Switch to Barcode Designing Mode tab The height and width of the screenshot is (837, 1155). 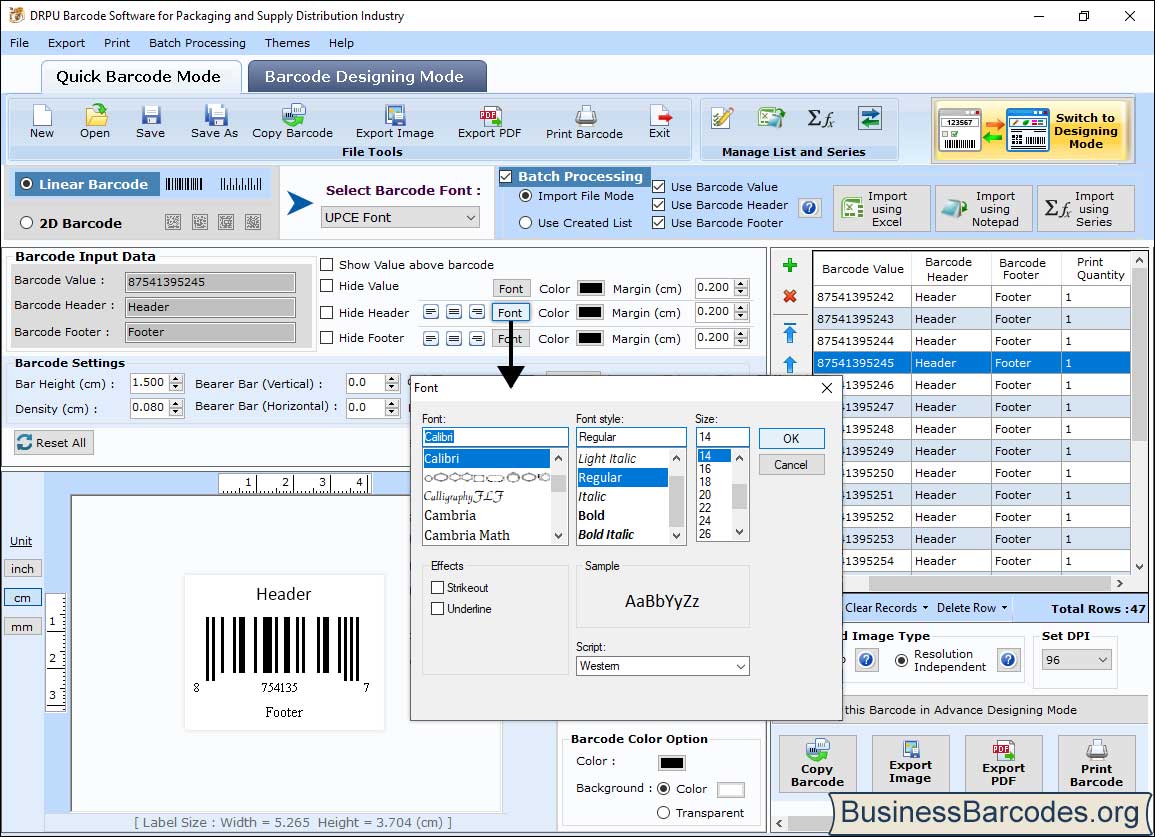point(367,77)
